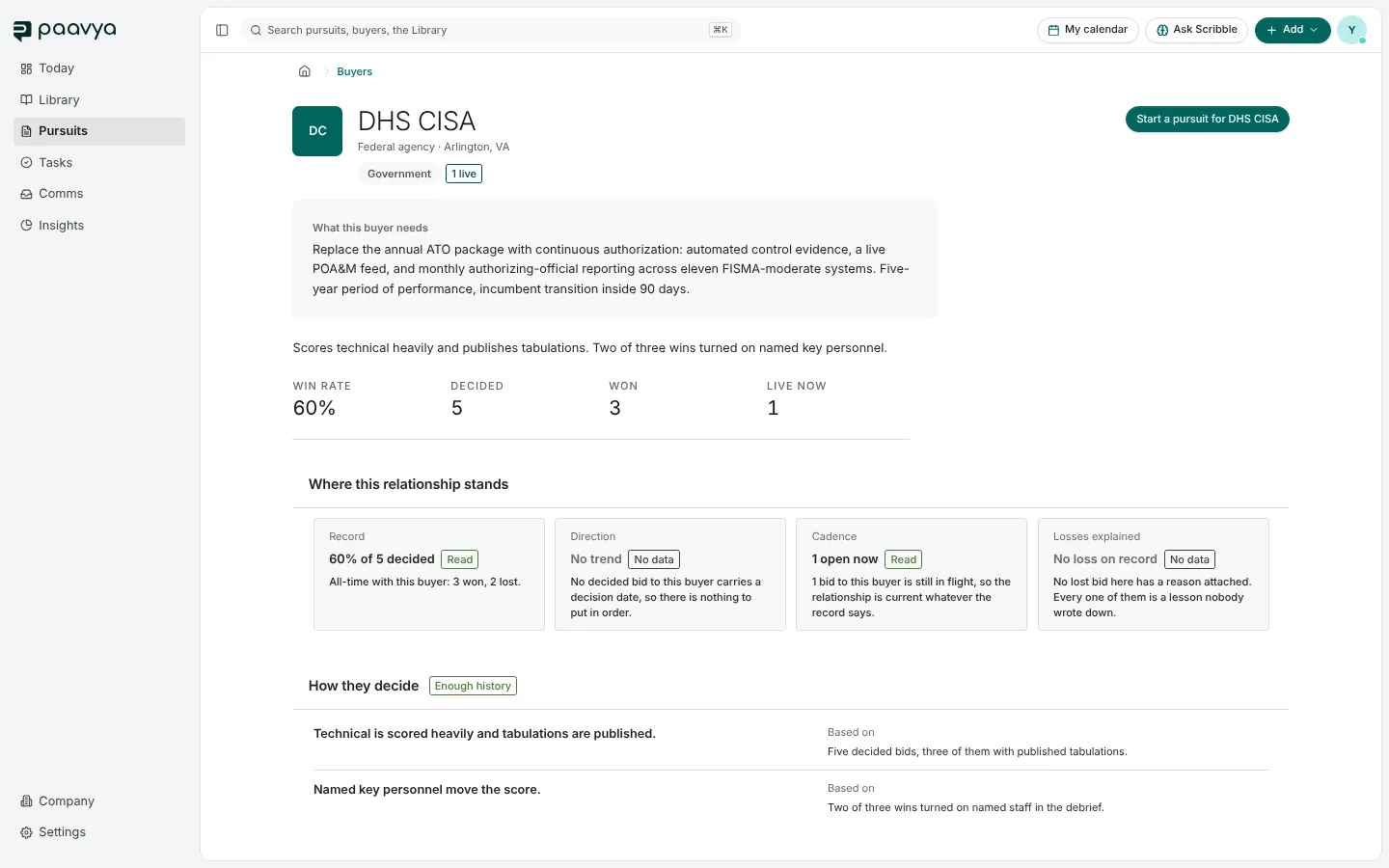This screenshot has width=1389, height=868.
Task: Click the 'How they decide' heading
Action: [x=364, y=686]
